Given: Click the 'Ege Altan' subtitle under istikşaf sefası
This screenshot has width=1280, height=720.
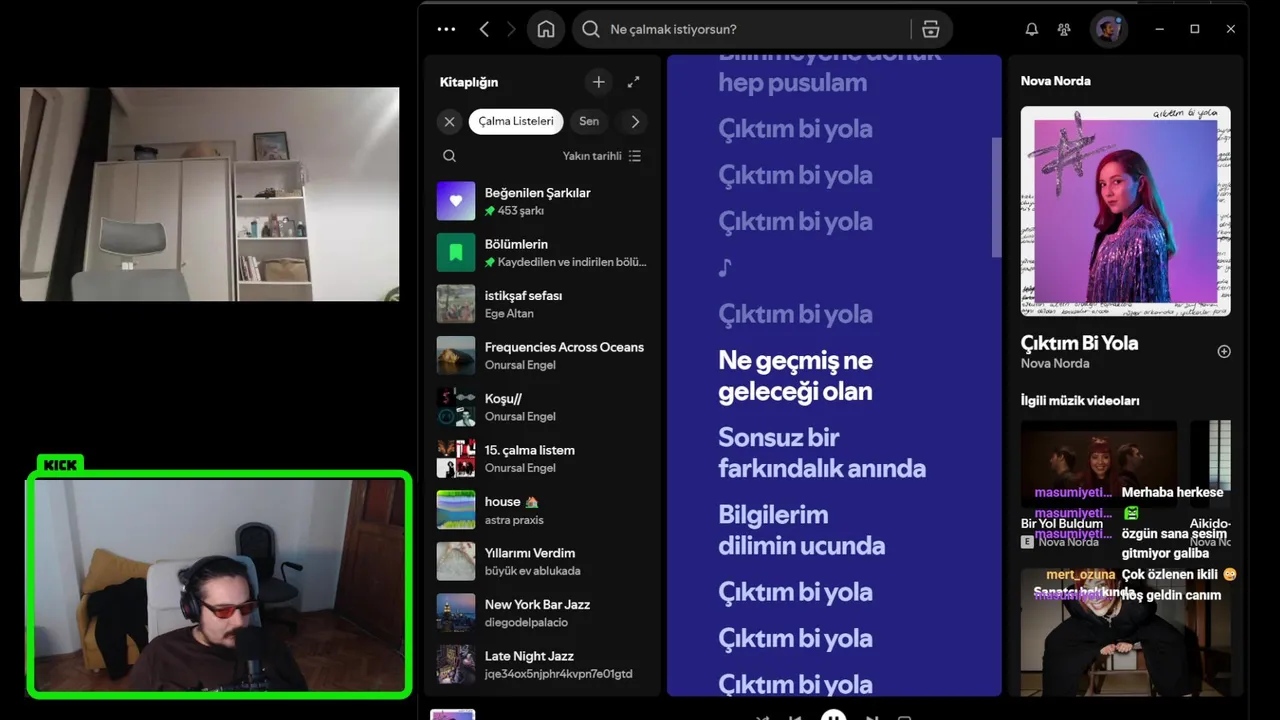Looking at the screenshot, I should point(509,314).
